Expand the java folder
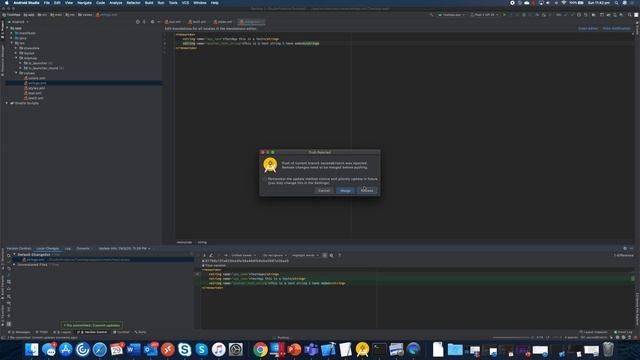 (12, 38)
